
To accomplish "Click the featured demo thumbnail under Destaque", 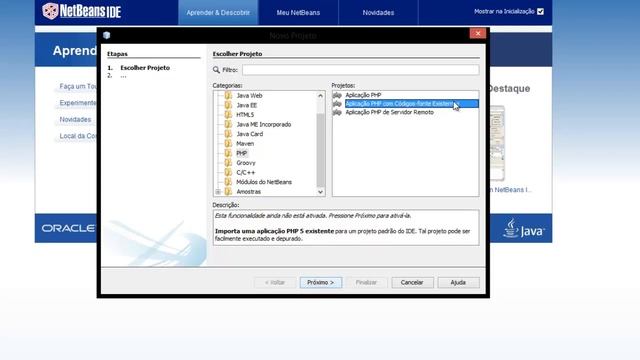I will pos(497,143).
